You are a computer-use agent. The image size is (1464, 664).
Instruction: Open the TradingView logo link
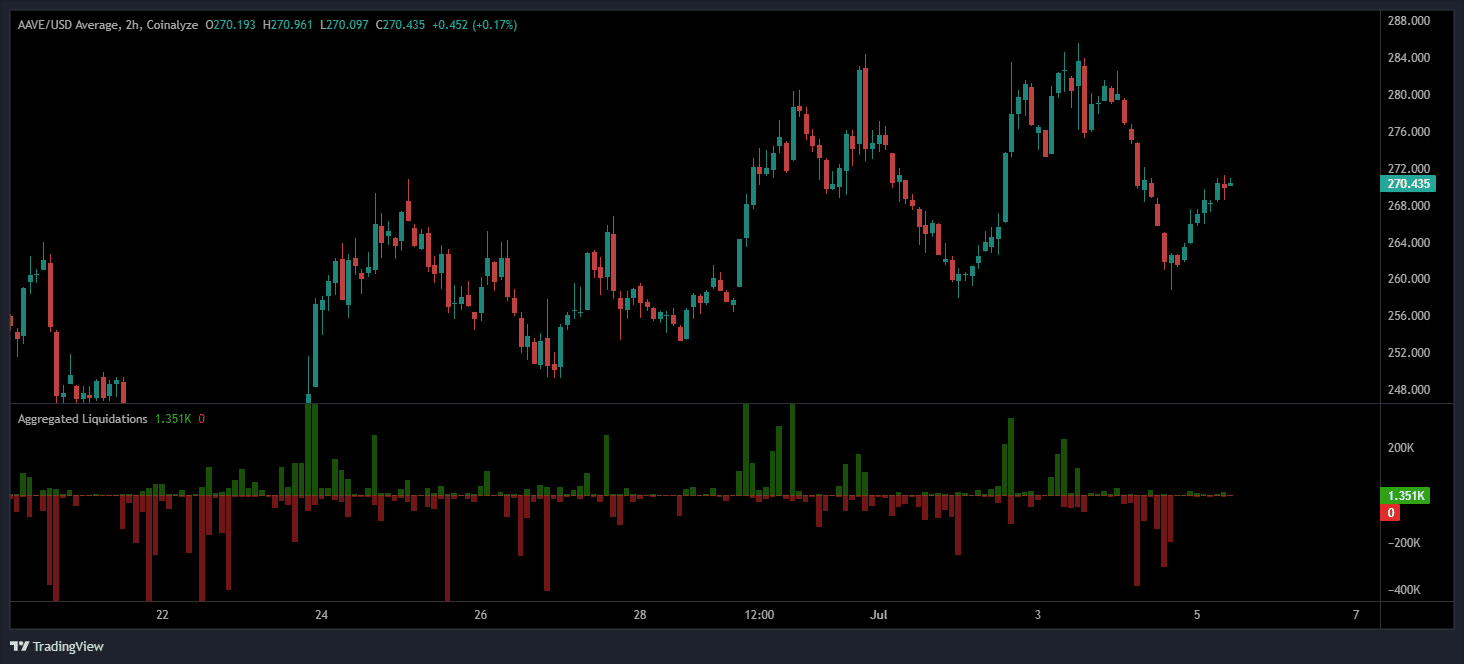[57, 646]
